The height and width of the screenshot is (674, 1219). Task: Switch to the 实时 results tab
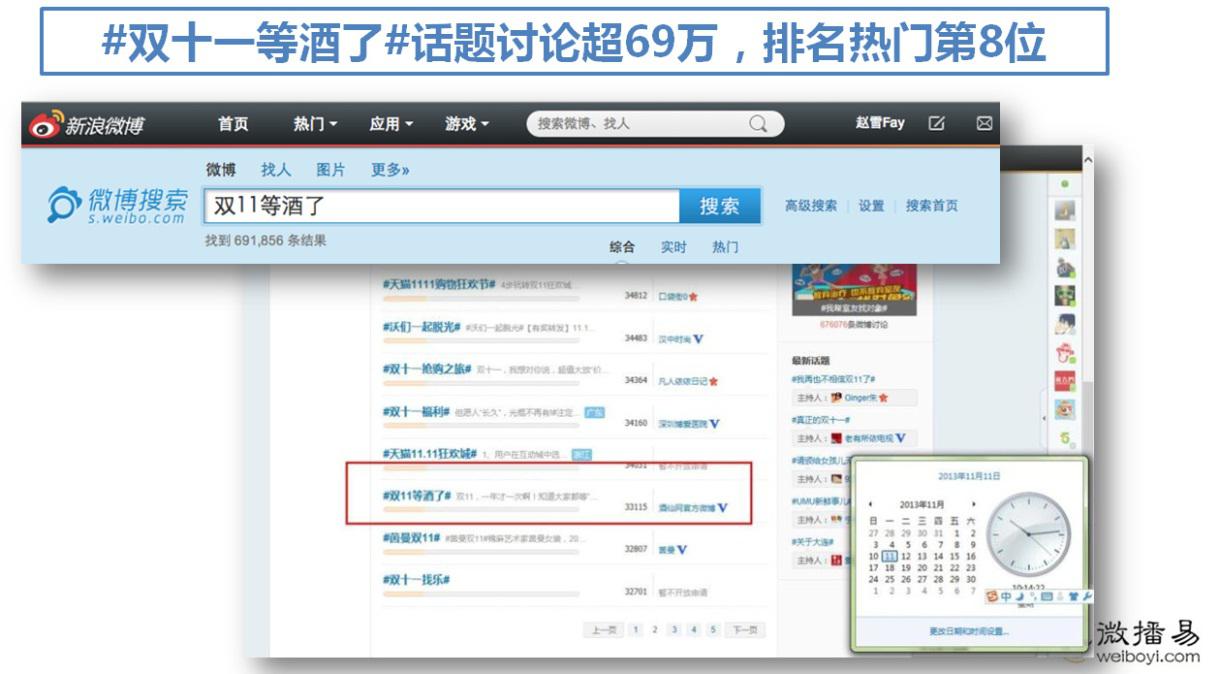click(673, 247)
